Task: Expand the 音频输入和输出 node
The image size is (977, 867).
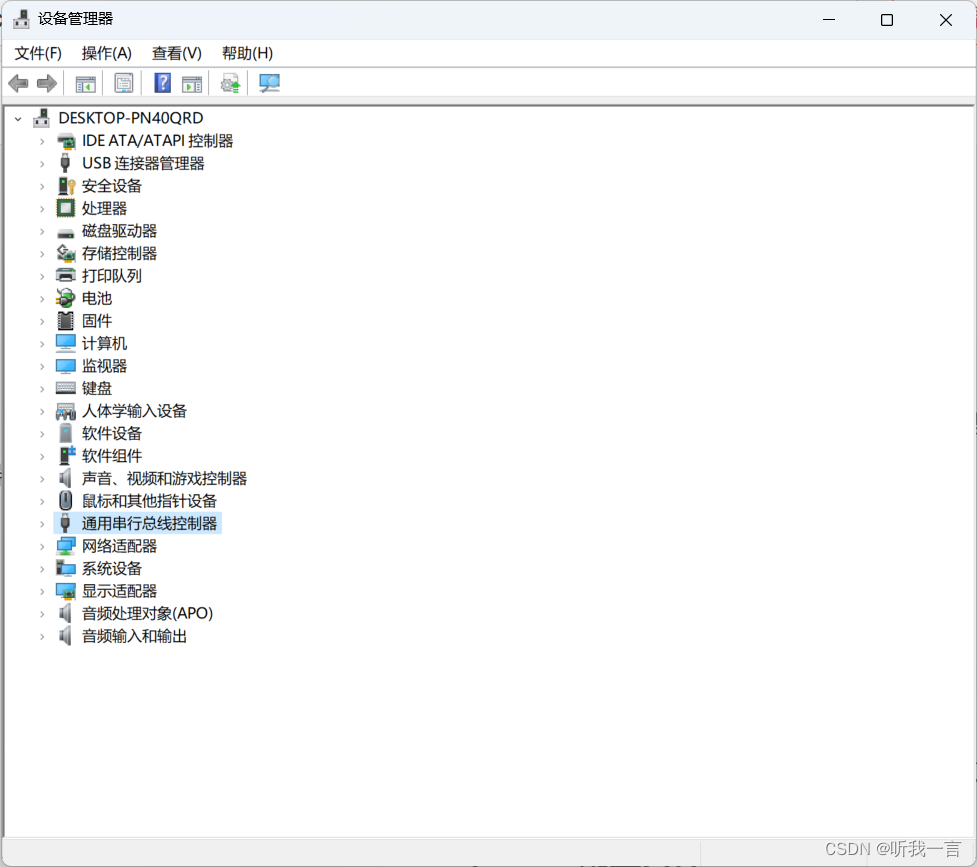Action: [x=42, y=636]
